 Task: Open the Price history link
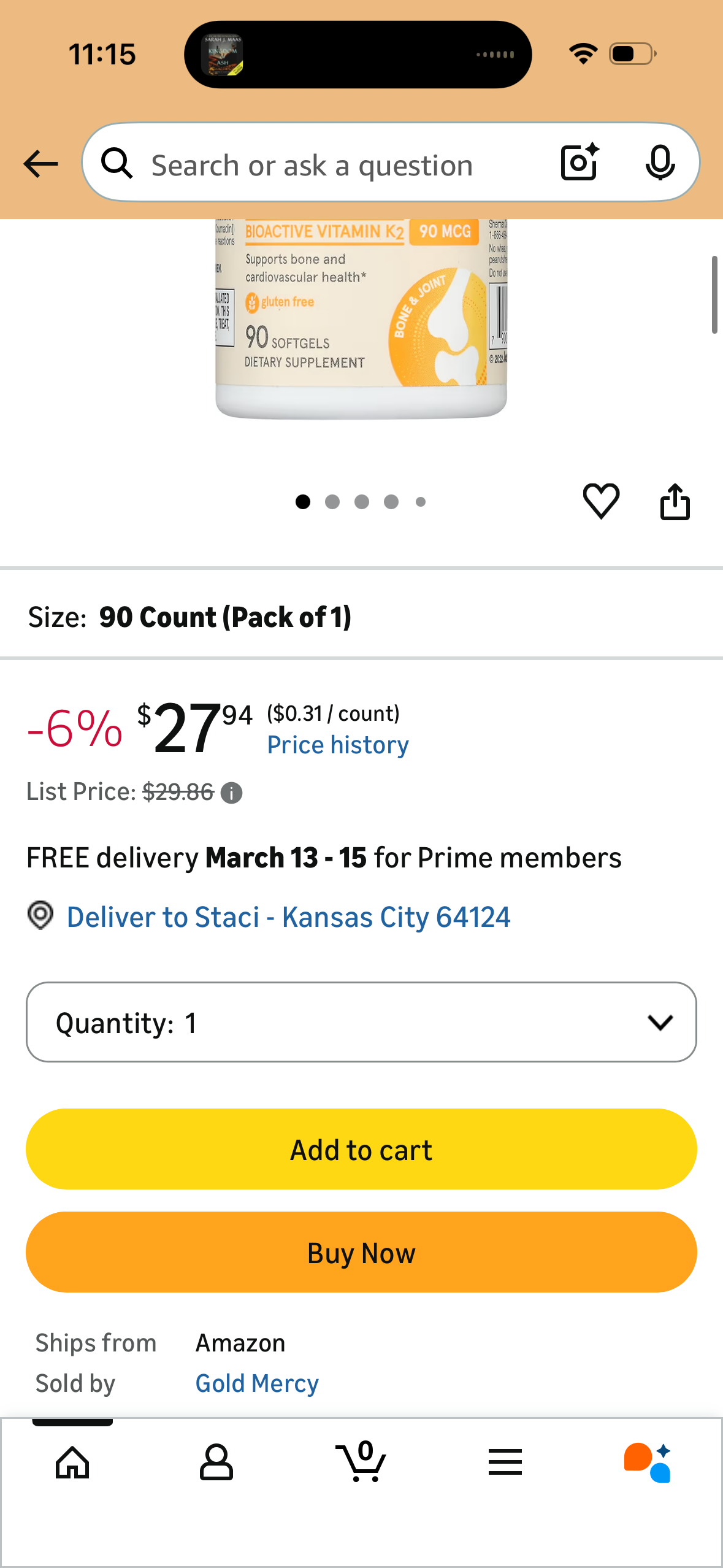[x=338, y=745]
